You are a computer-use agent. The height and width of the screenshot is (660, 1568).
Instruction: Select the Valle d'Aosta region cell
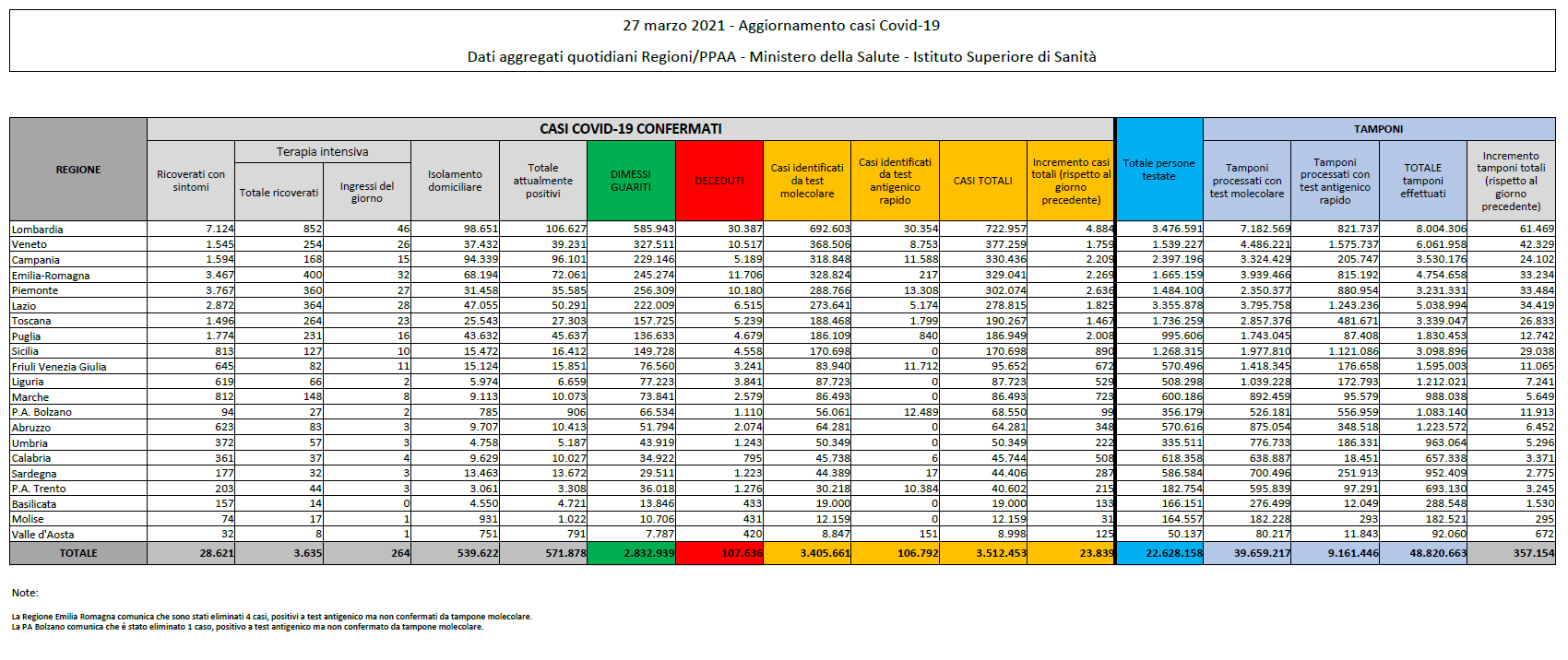tap(43, 535)
